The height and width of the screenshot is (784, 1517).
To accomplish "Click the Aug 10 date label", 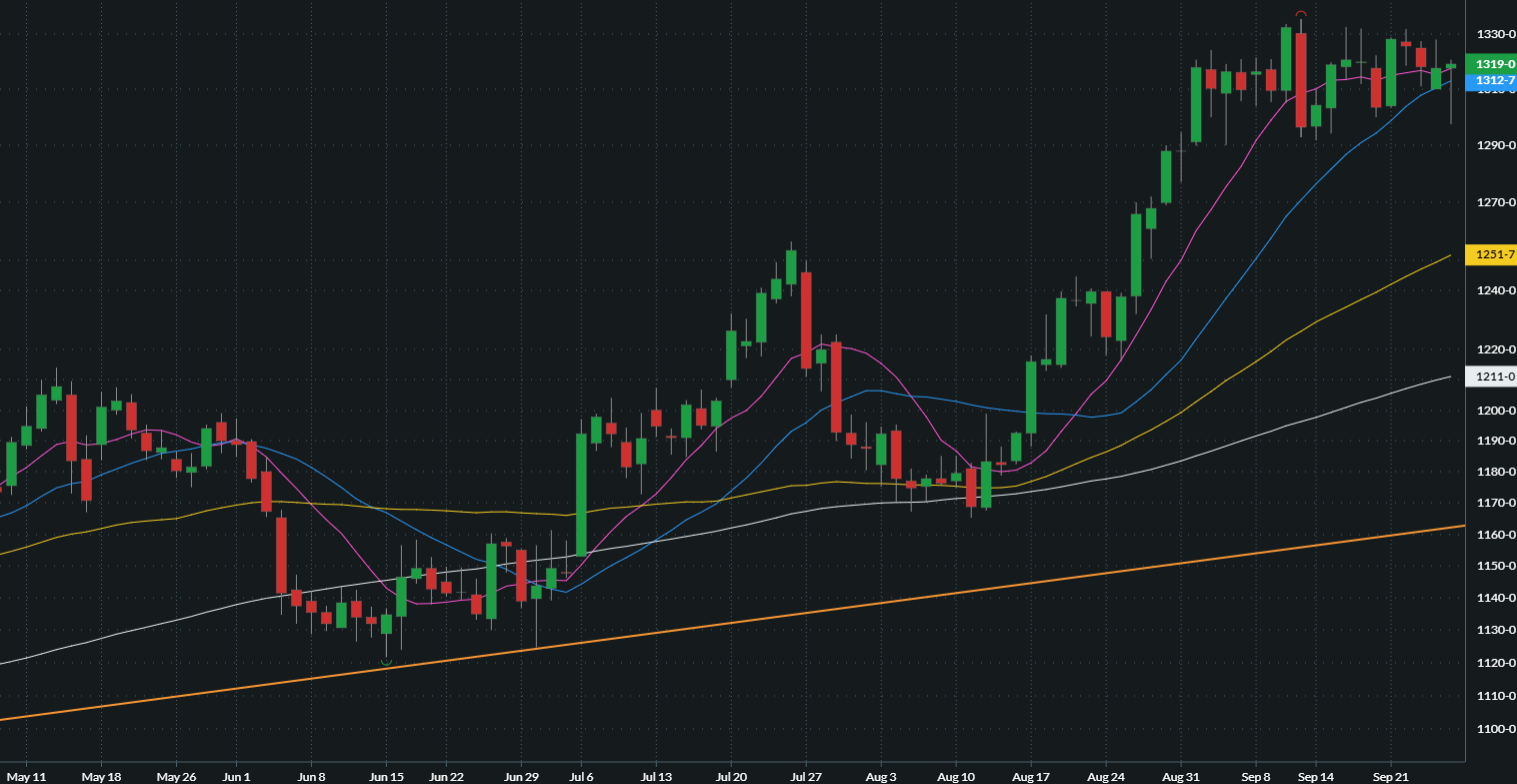I will coord(956,776).
